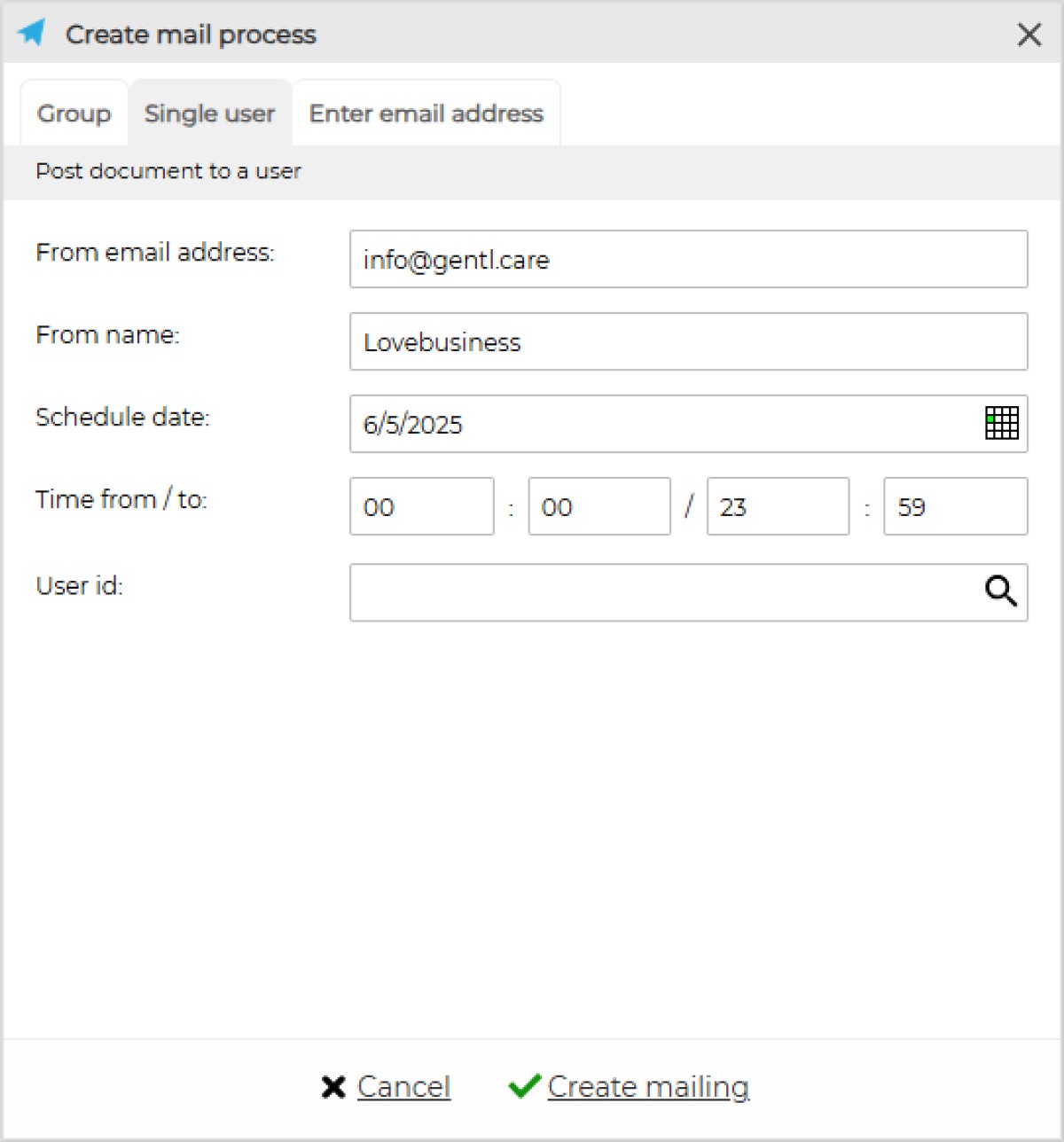The image size is (1064, 1142).
Task: Click into the From name field
Action: click(688, 341)
